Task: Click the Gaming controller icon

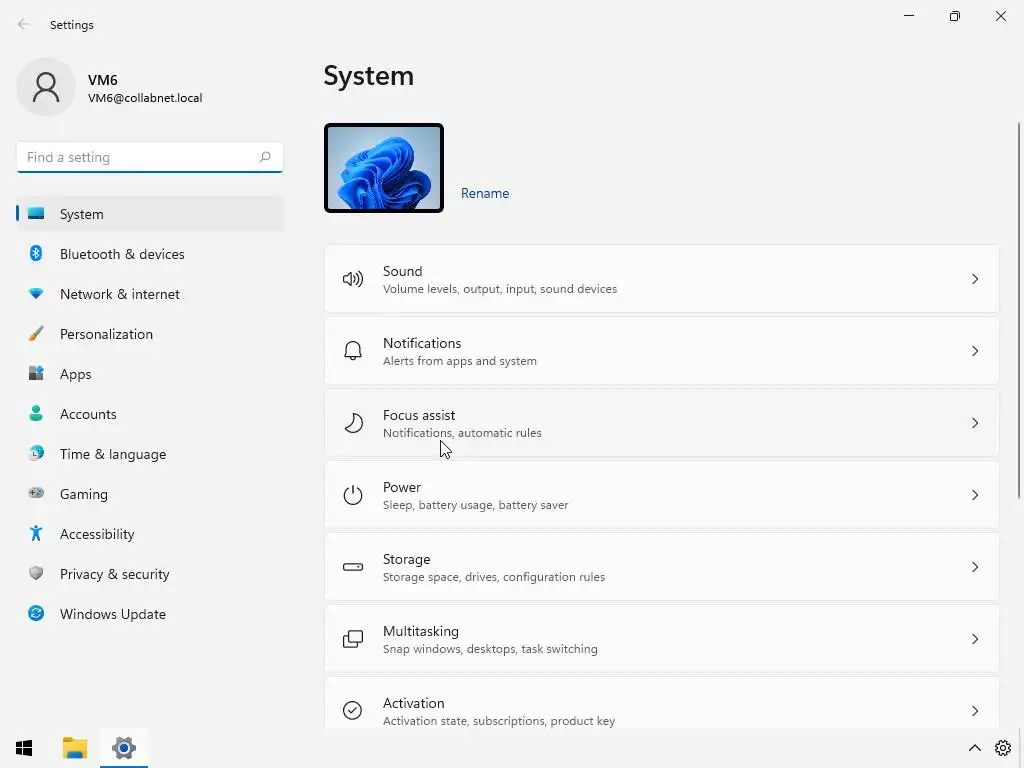Action: coord(36,493)
